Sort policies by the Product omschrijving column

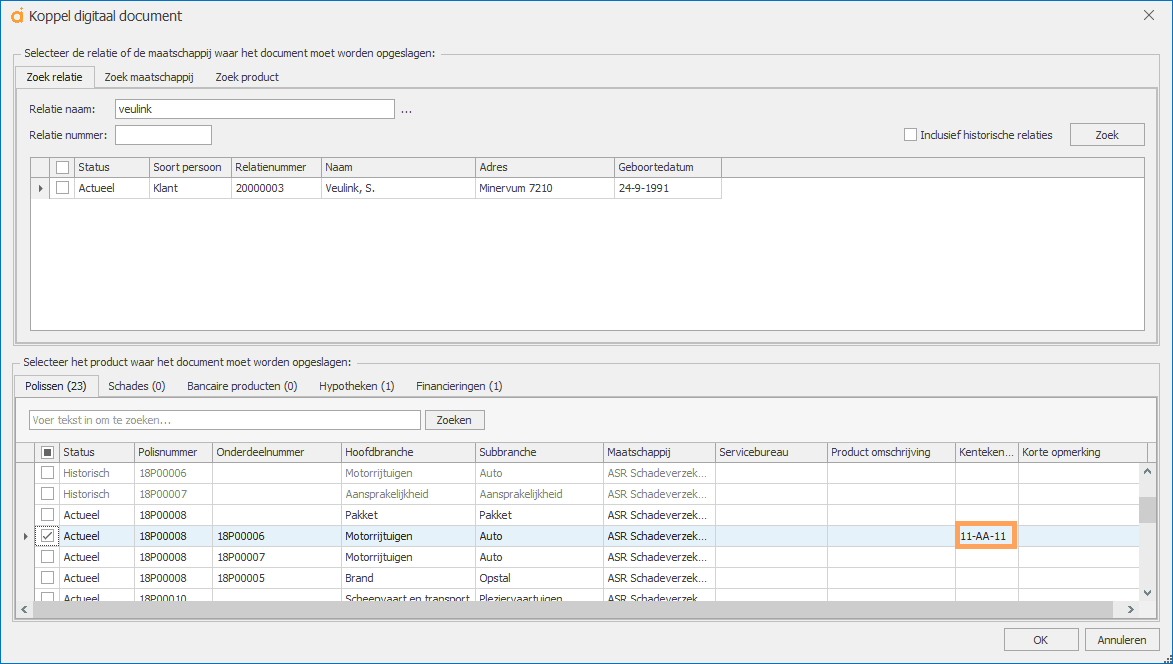point(892,452)
